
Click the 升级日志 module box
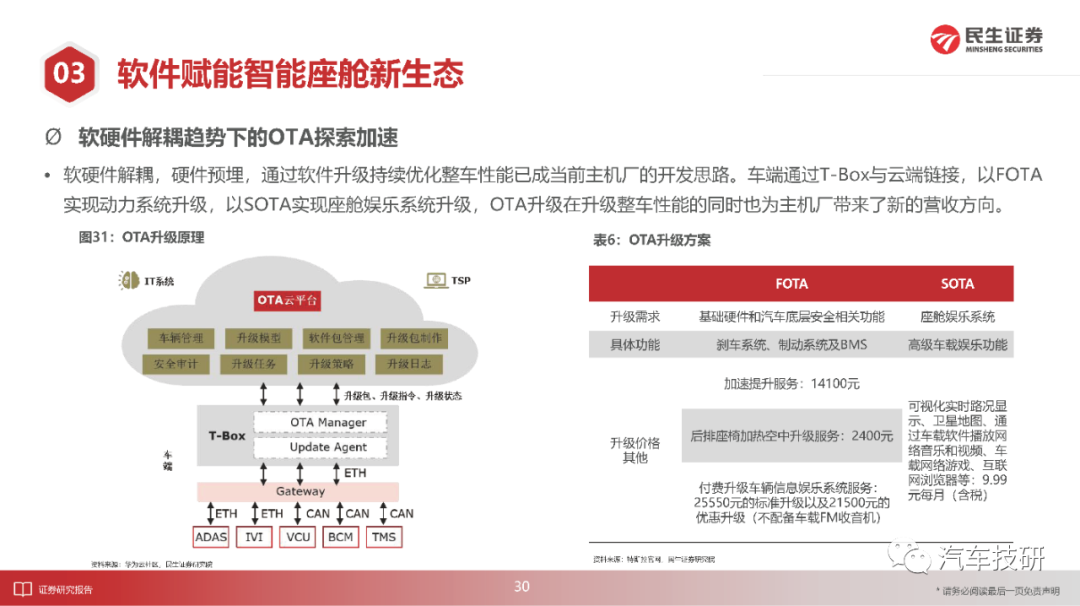pos(409,364)
